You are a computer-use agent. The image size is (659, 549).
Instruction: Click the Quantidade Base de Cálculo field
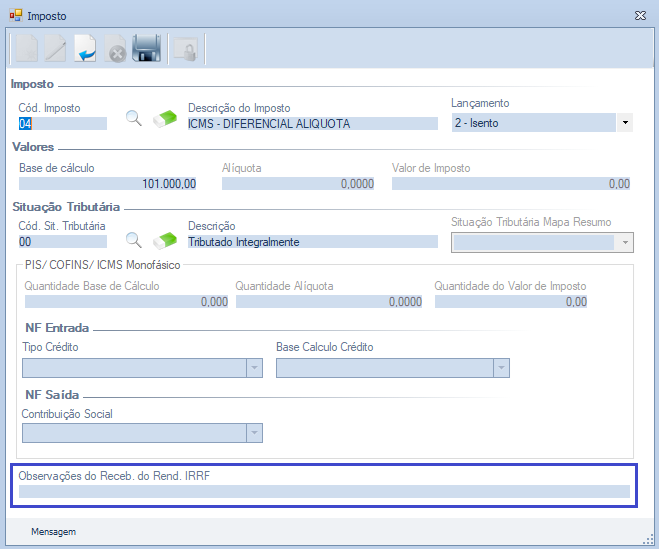tap(127, 301)
